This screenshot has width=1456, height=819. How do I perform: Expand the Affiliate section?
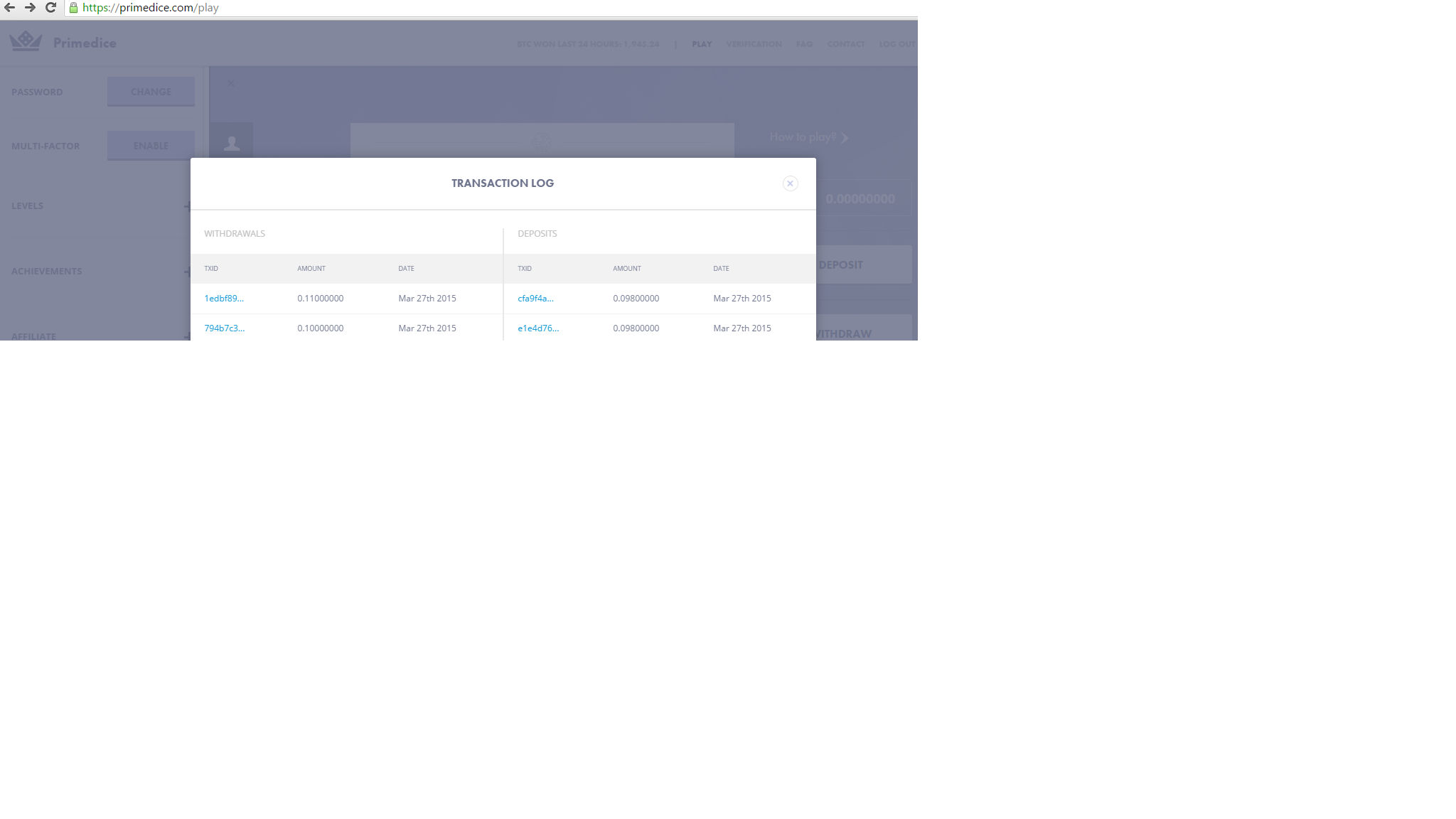(187, 336)
